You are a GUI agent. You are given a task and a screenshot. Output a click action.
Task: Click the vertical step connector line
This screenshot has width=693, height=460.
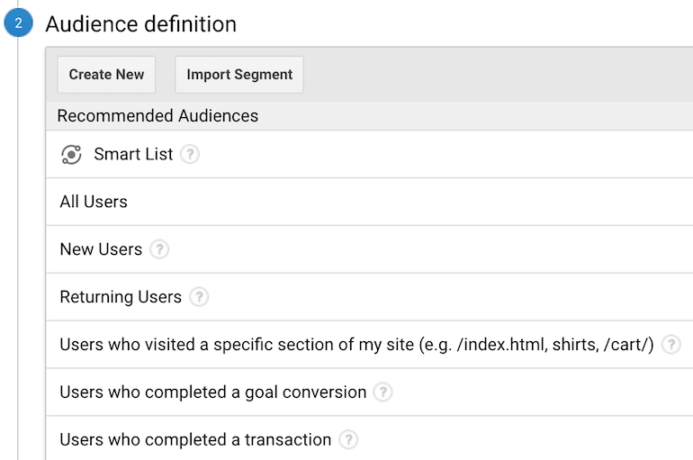[19, 250]
